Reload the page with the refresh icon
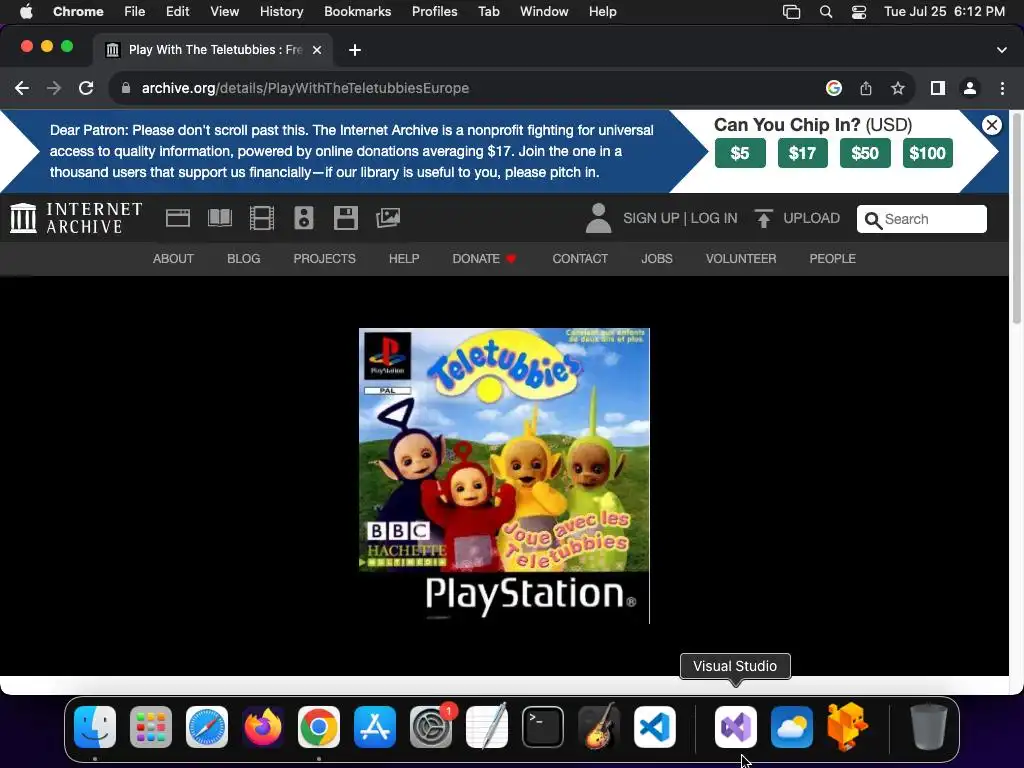Viewport: 1024px width, 768px height. point(86,88)
